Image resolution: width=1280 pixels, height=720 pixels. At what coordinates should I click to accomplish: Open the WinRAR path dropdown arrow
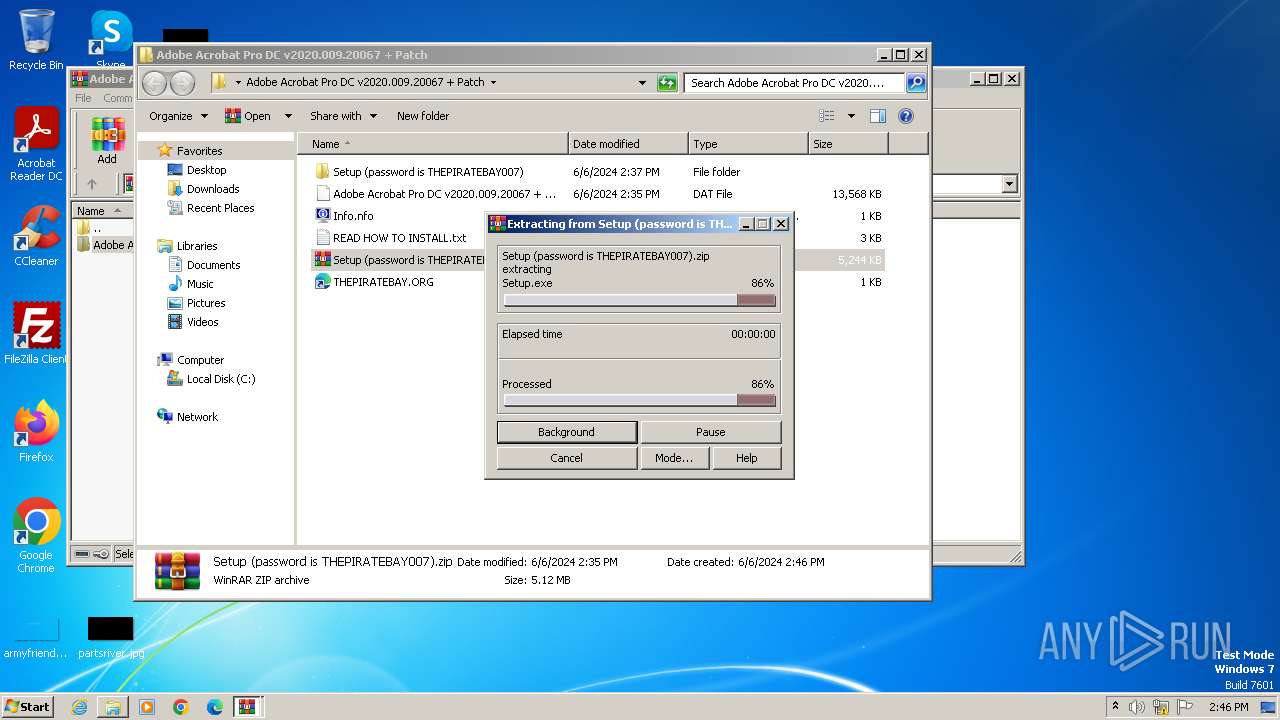click(1009, 184)
